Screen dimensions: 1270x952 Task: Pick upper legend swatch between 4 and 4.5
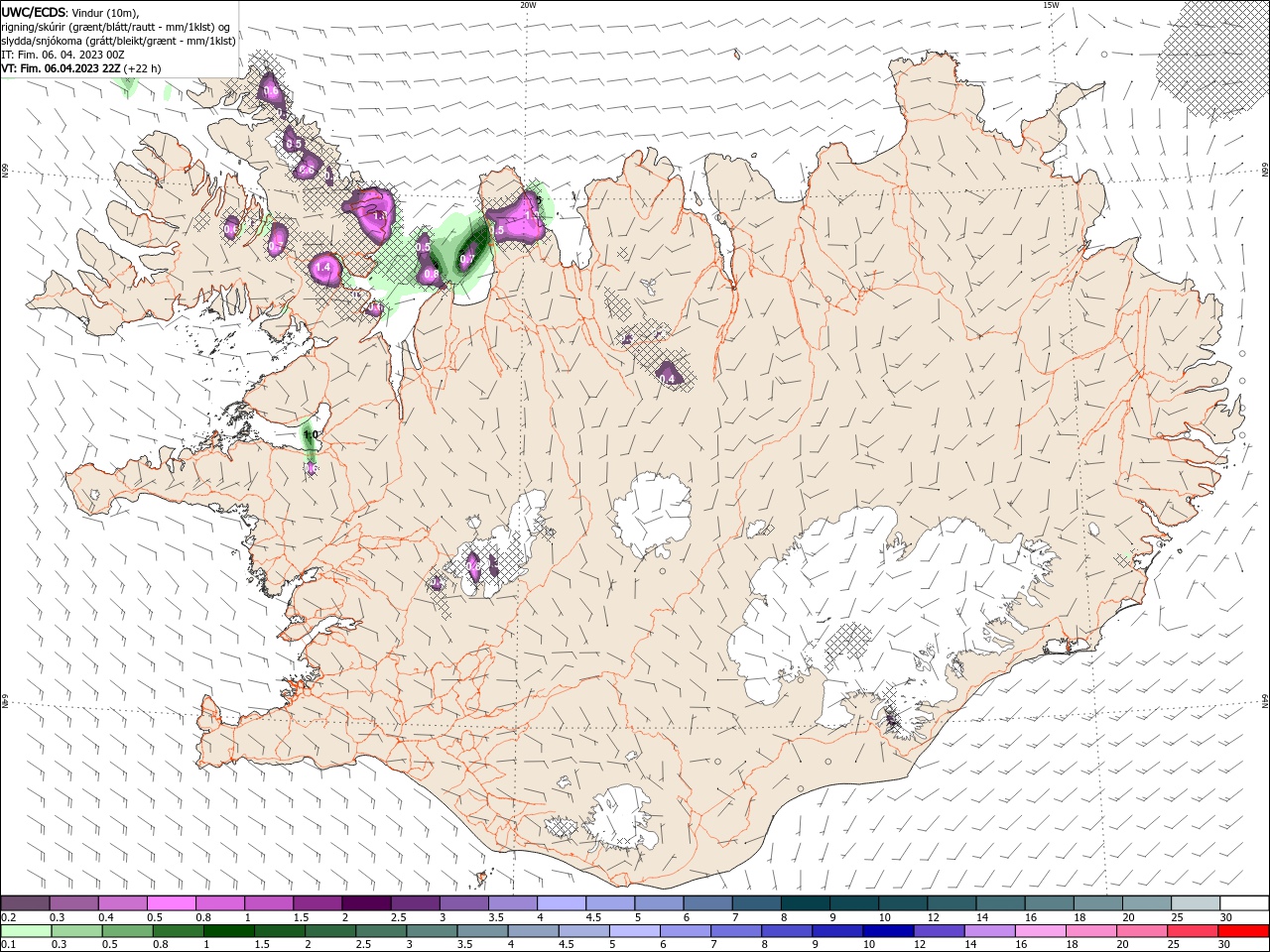click(562, 903)
